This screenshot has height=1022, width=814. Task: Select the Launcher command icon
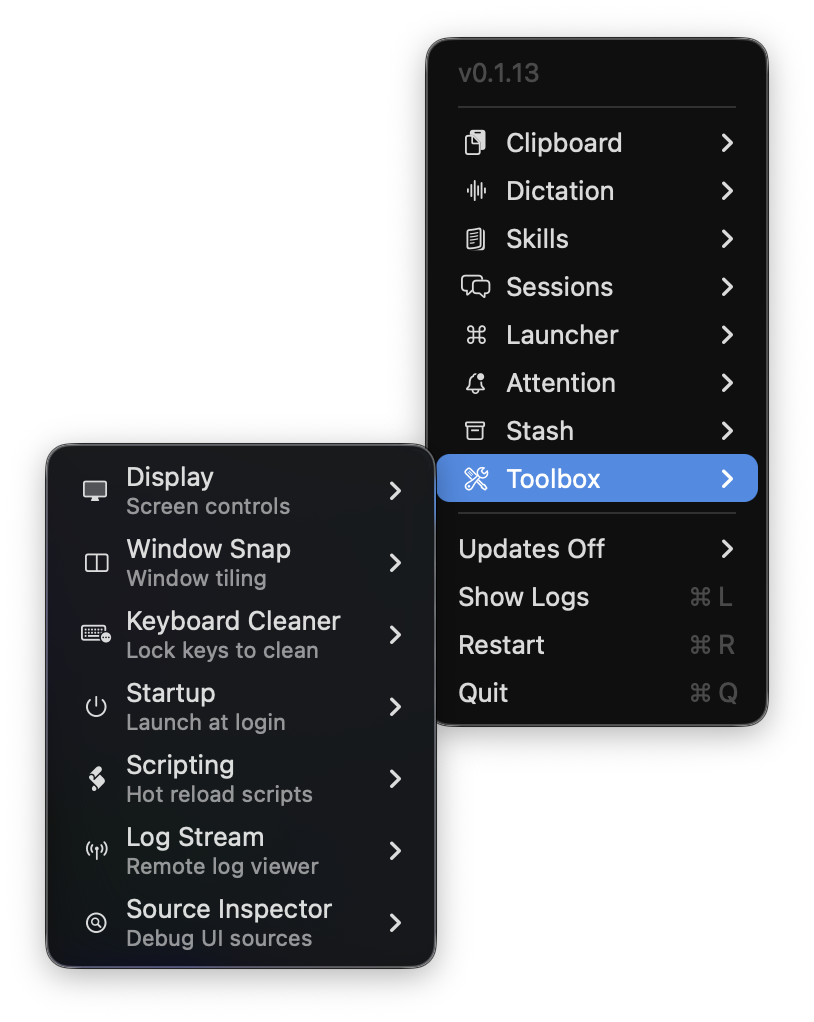click(478, 335)
